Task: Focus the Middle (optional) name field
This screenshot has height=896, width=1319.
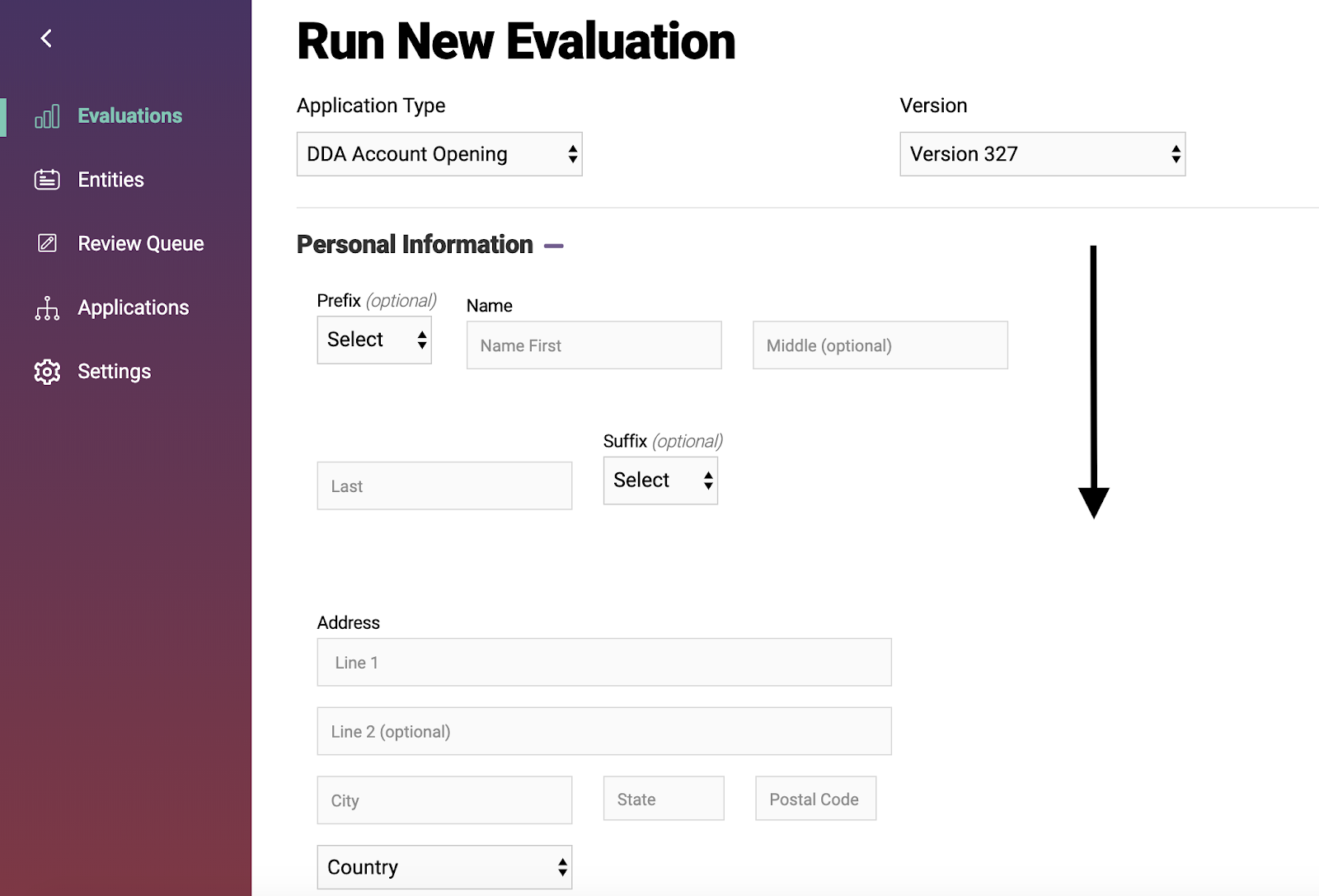Action: click(880, 345)
